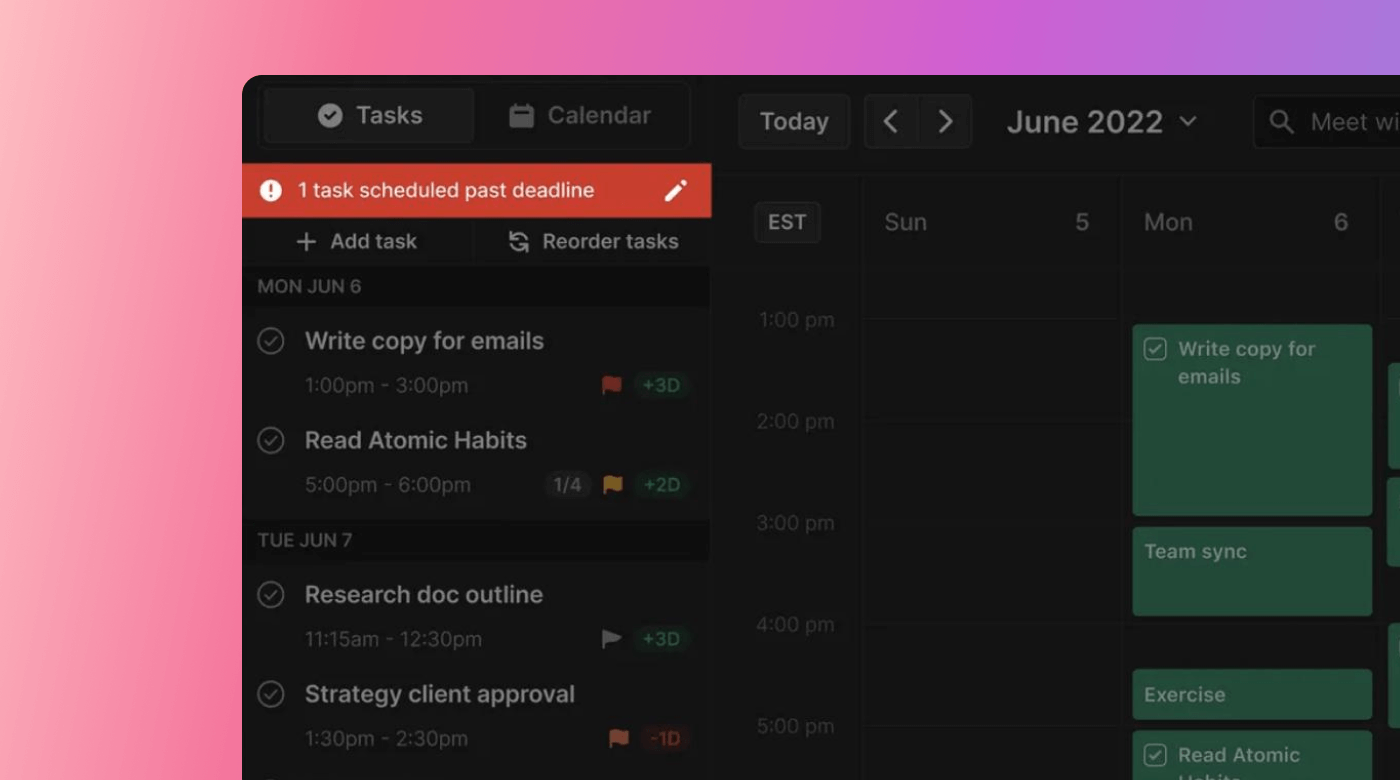Mark Read Atomic Habits task complete
This screenshot has height=780, width=1400.
271,440
